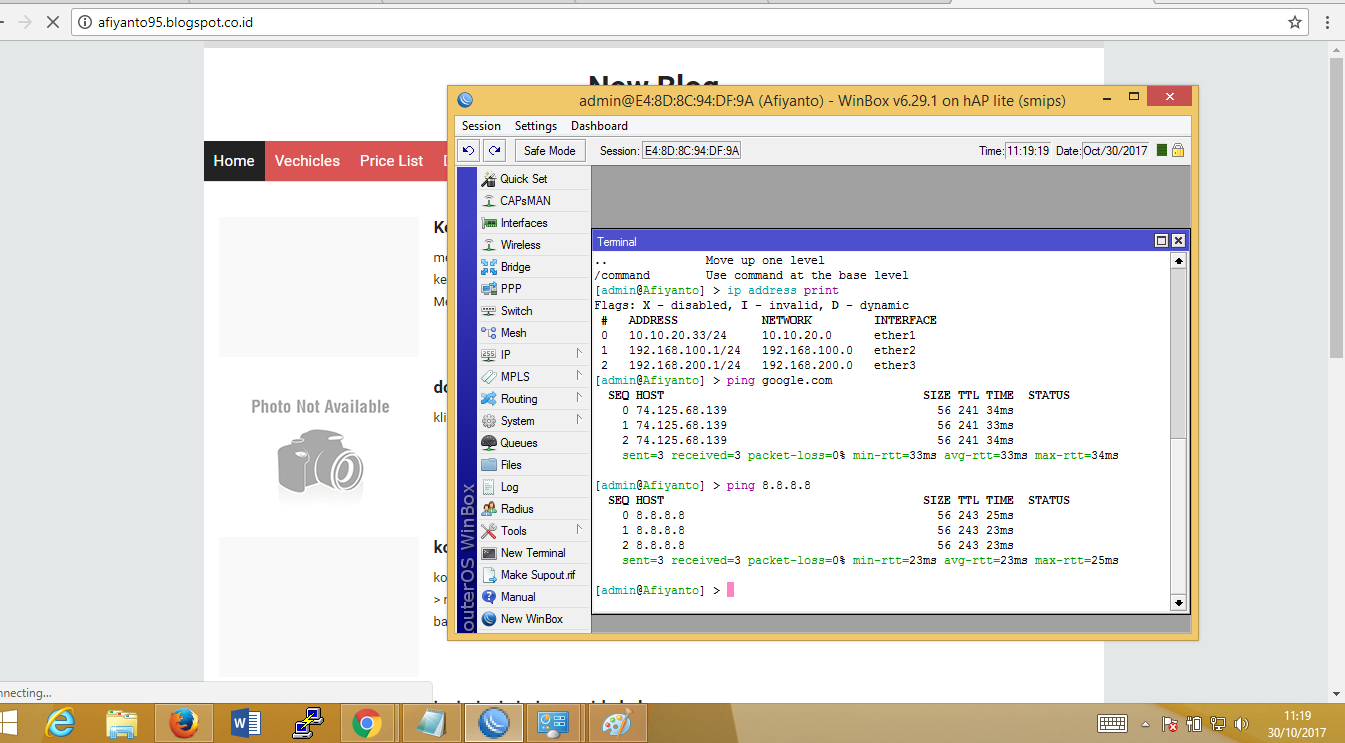Open the Files menu
Viewport: 1345px width, 743px height.
pos(534,465)
